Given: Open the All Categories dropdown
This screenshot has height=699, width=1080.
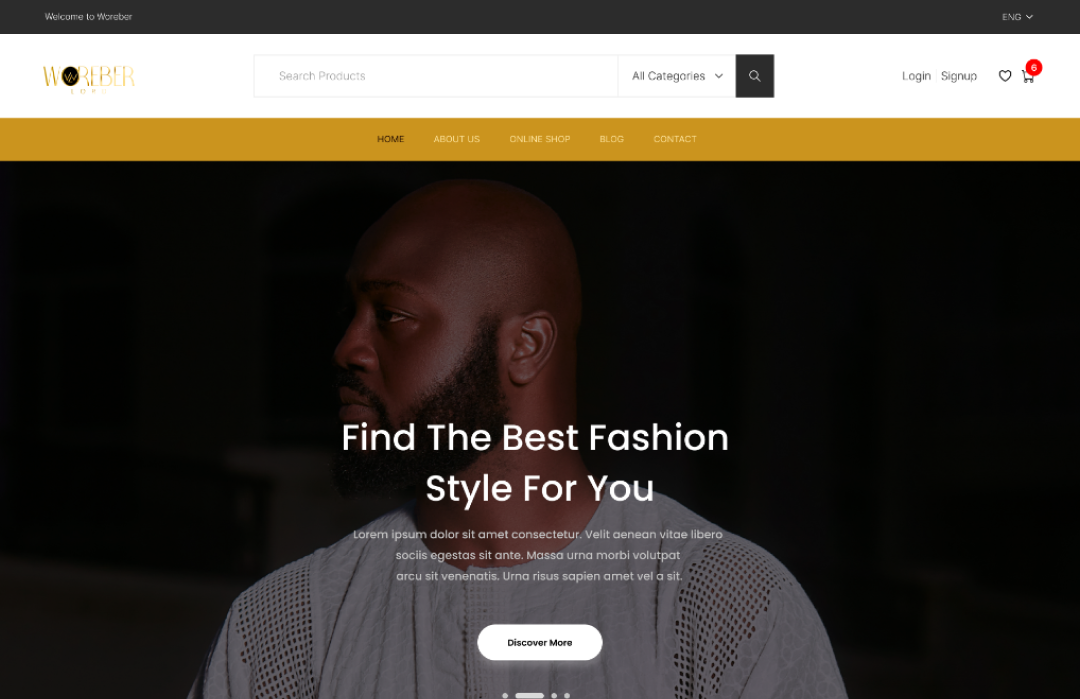Looking at the screenshot, I should pyautogui.click(x=677, y=76).
